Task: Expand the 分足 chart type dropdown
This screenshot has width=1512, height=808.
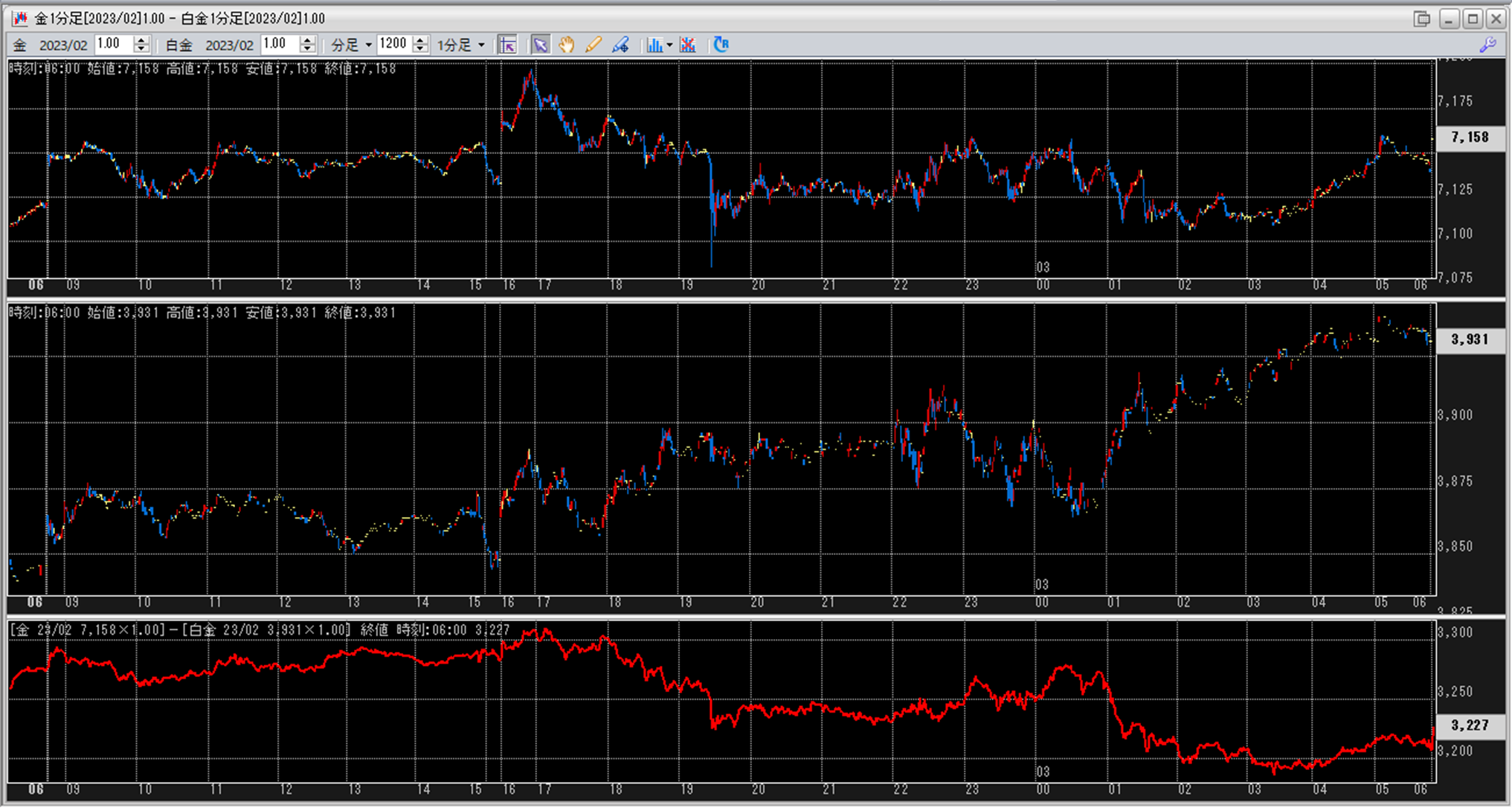Action: (x=368, y=45)
